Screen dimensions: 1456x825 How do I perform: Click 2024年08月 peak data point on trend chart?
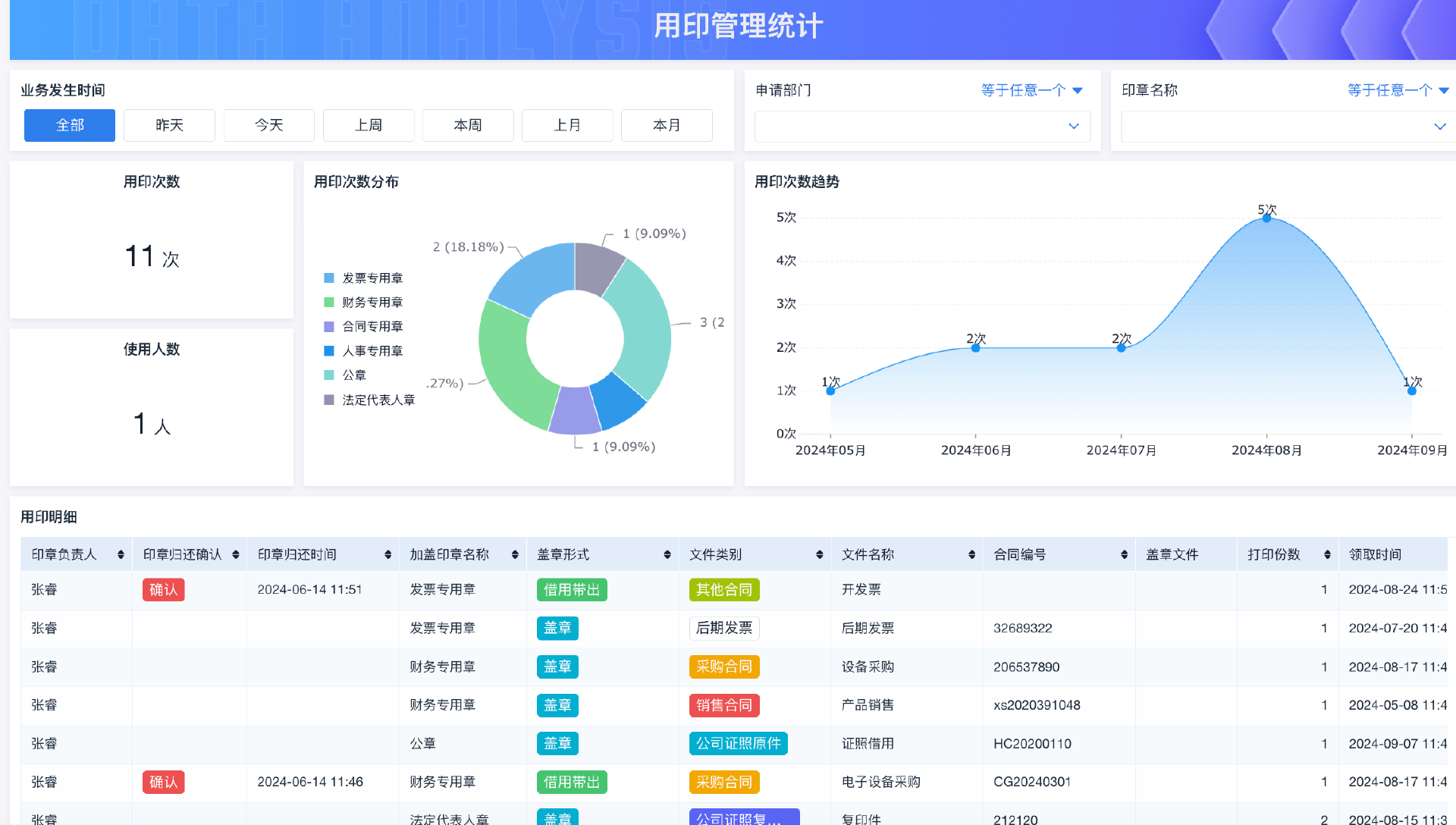pyautogui.click(x=1266, y=218)
